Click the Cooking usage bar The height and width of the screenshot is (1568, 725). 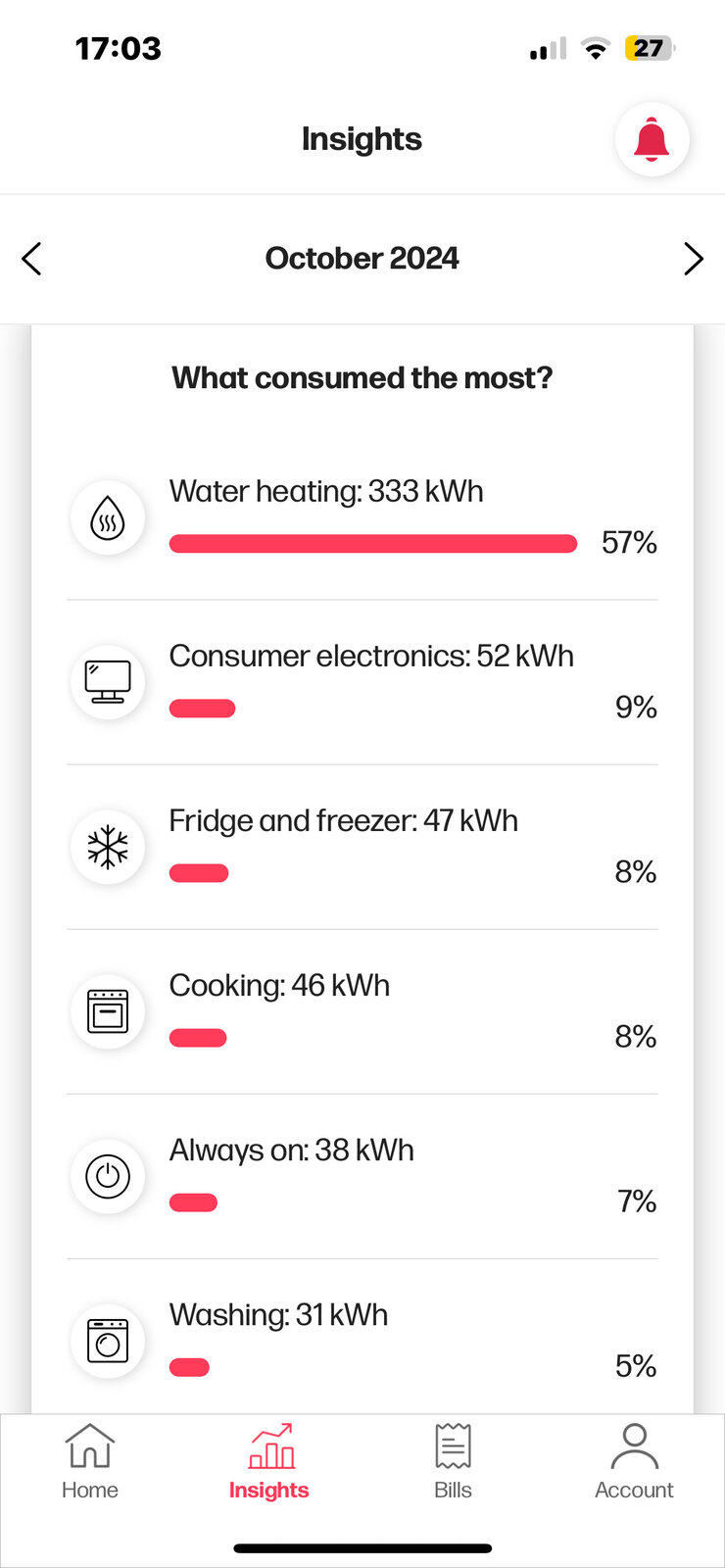click(198, 1038)
